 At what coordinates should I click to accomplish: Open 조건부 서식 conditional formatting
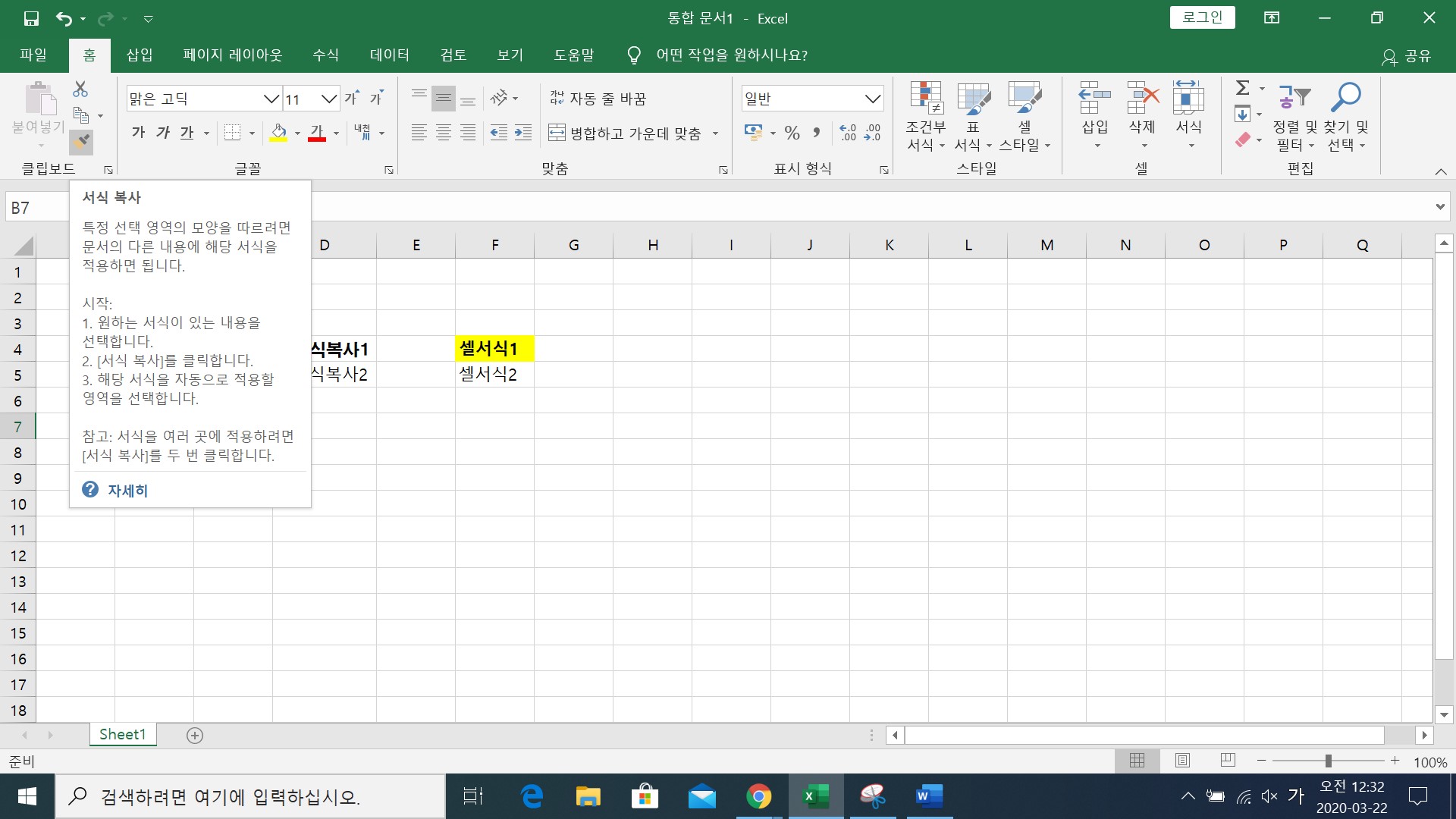click(926, 115)
